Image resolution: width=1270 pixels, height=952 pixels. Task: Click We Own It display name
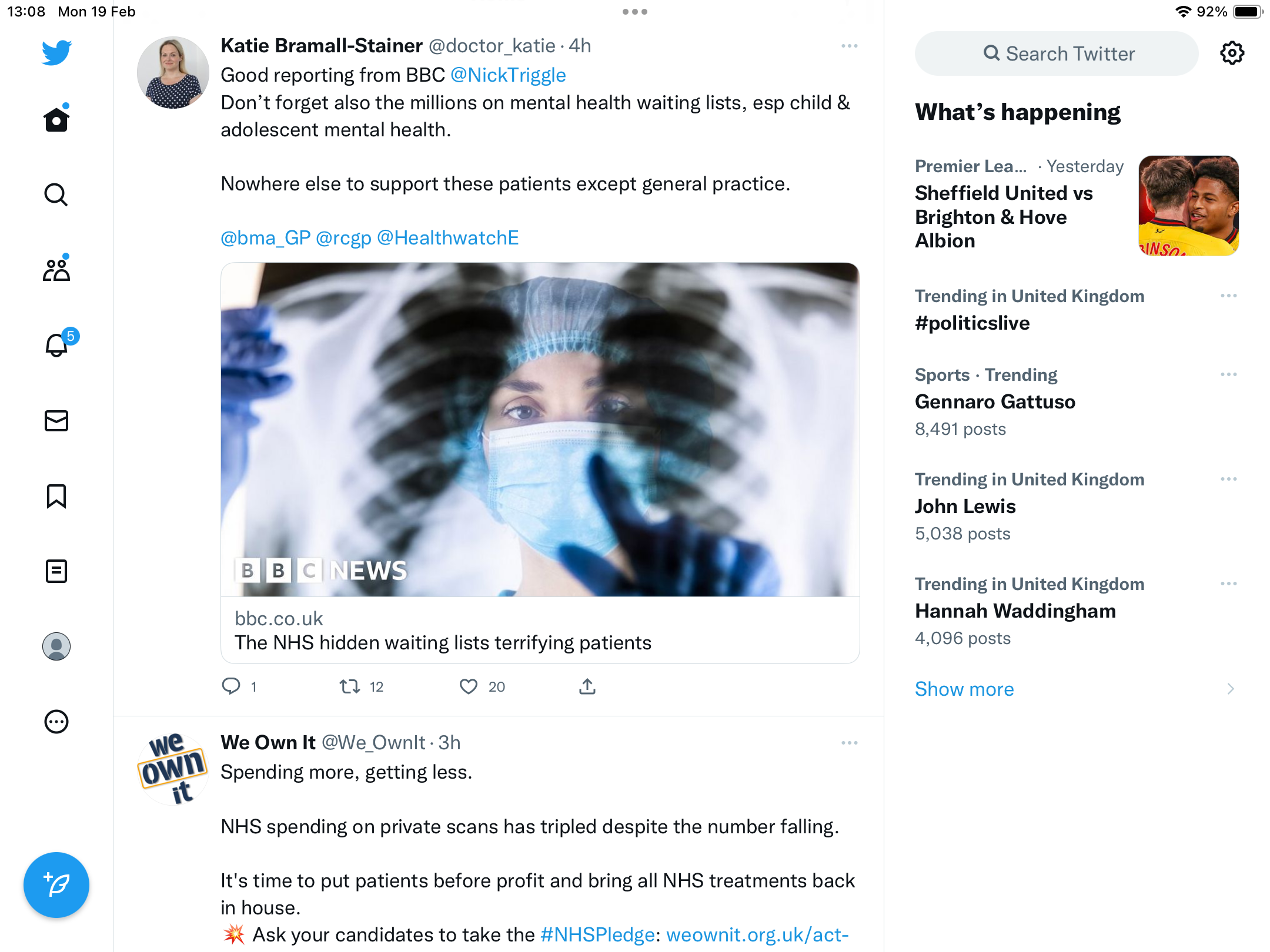268,743
